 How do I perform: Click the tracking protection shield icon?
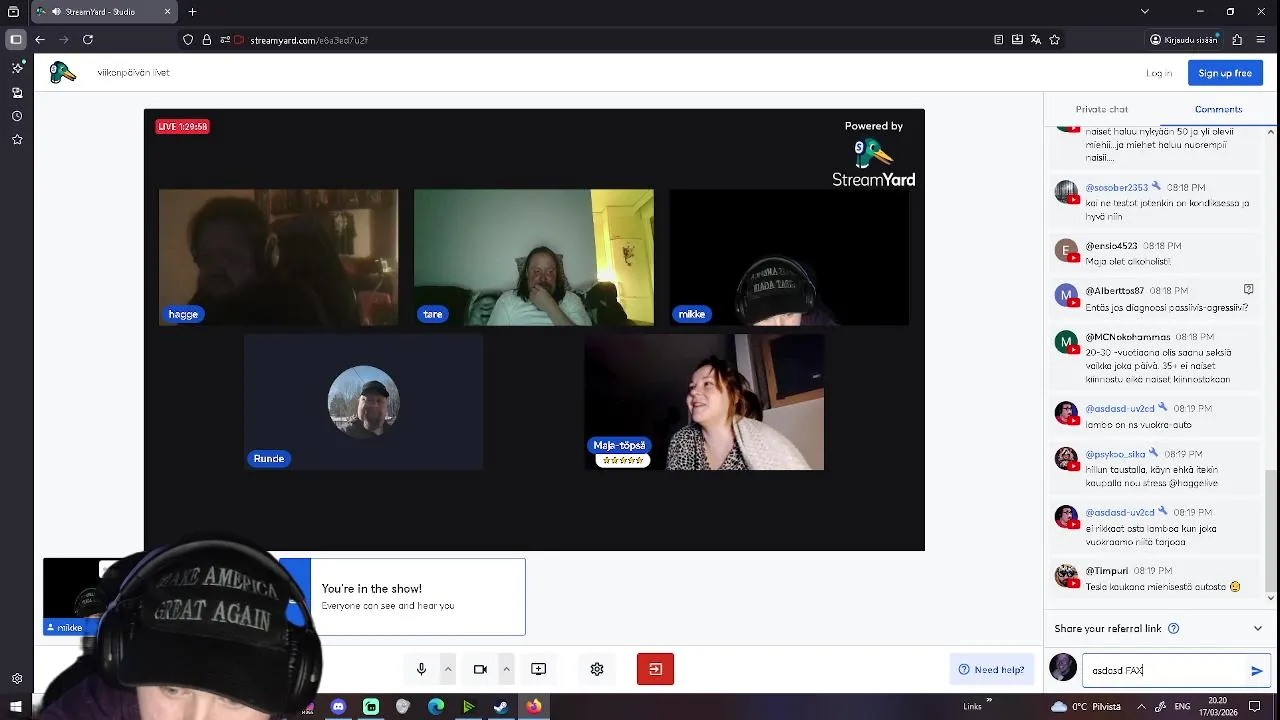(x=188, y=40)
